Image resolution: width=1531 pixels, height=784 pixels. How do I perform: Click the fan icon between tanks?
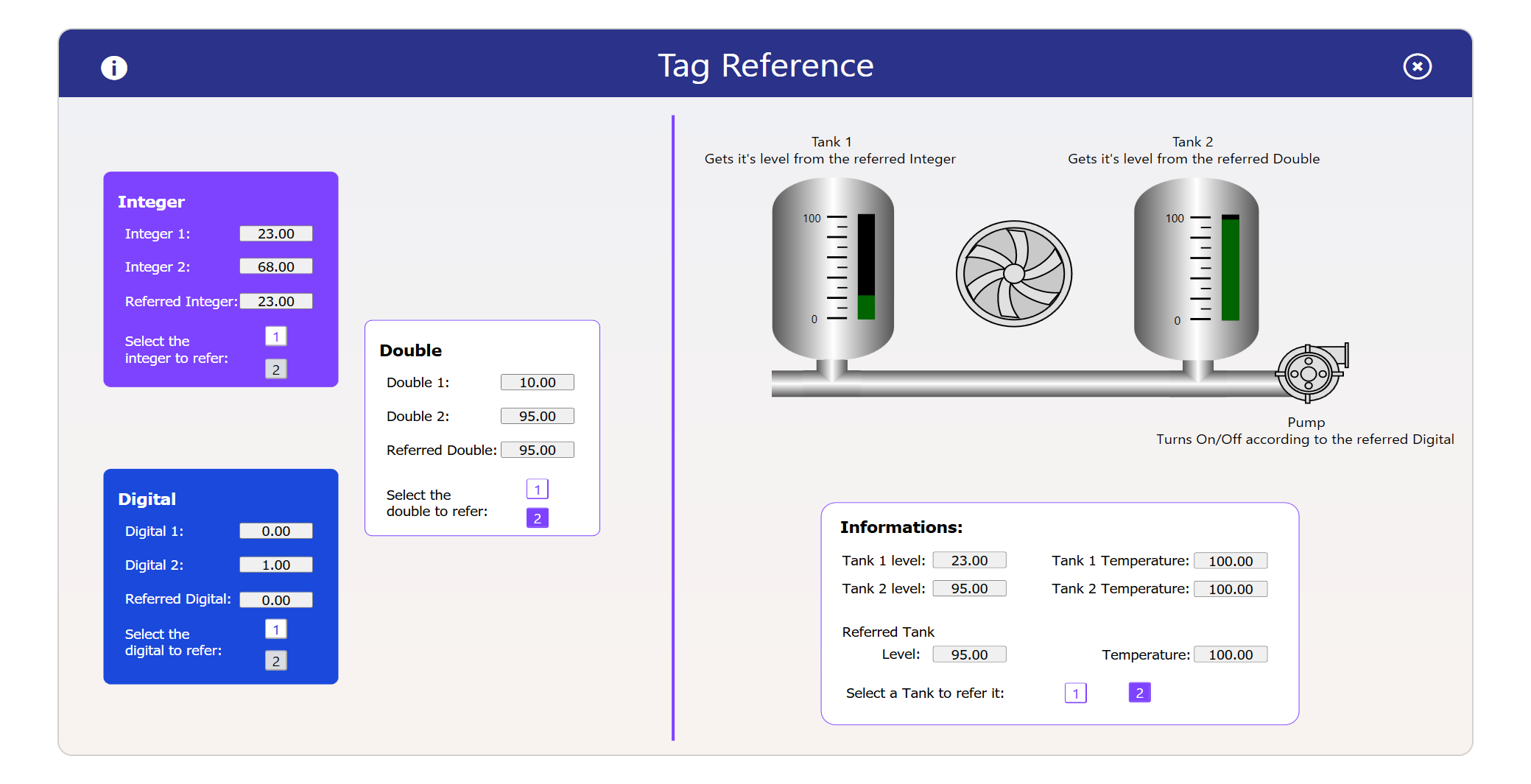click(x=1013, y=274)
